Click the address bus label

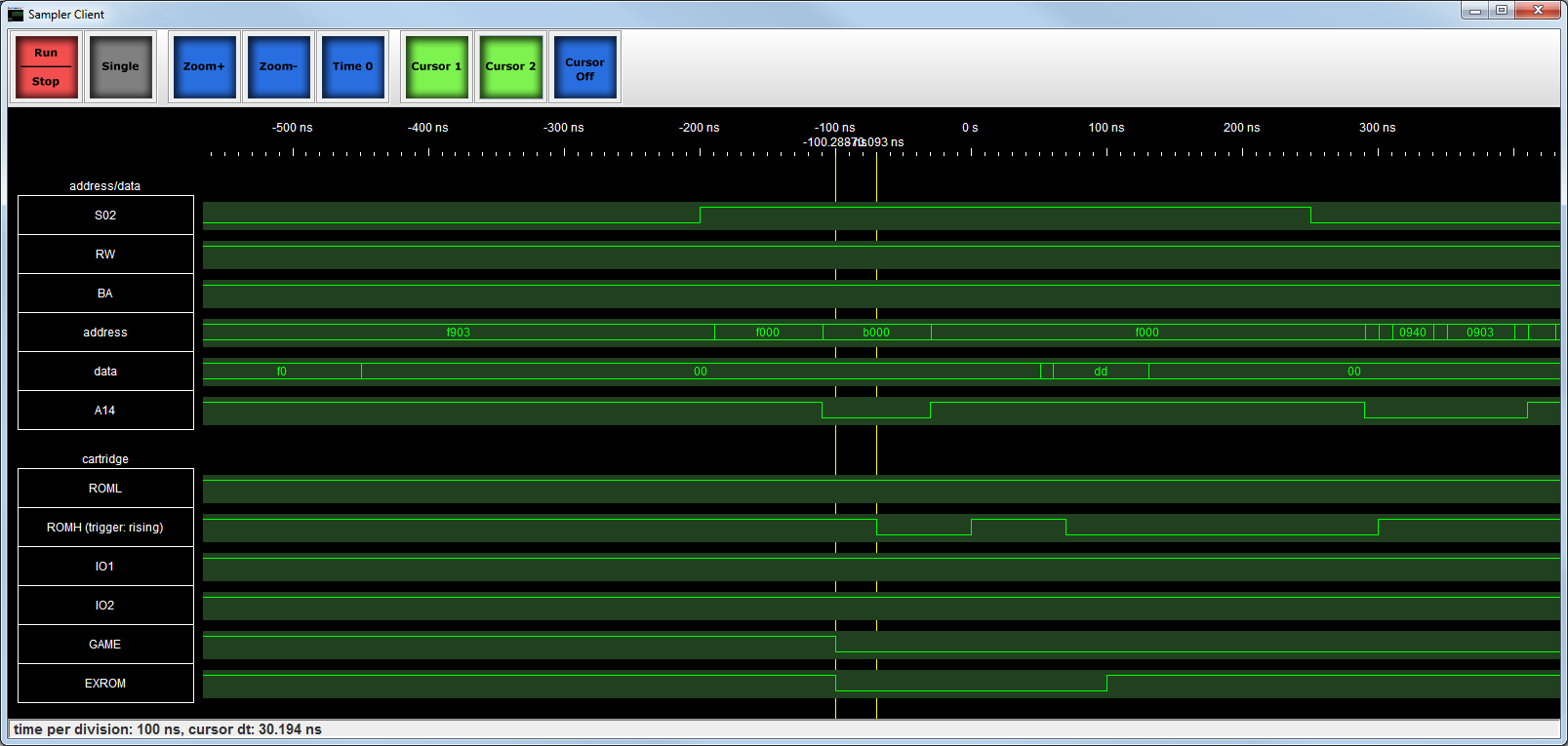(105, 333)
